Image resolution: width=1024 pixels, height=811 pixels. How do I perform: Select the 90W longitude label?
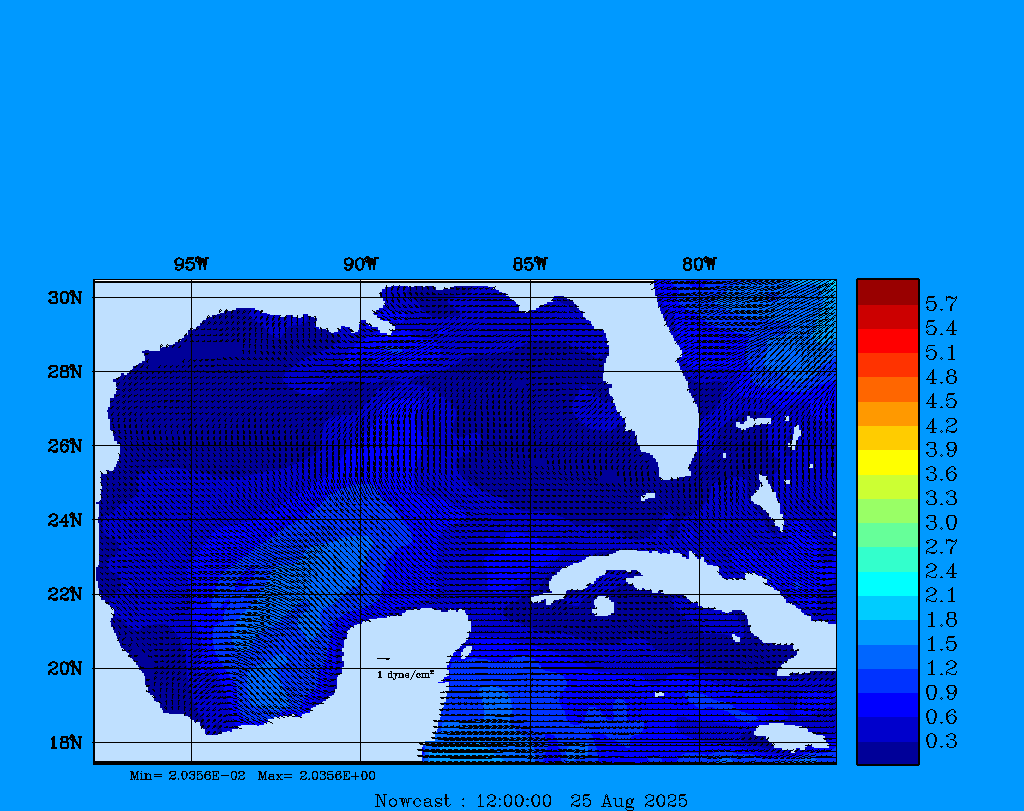[360, 264]
